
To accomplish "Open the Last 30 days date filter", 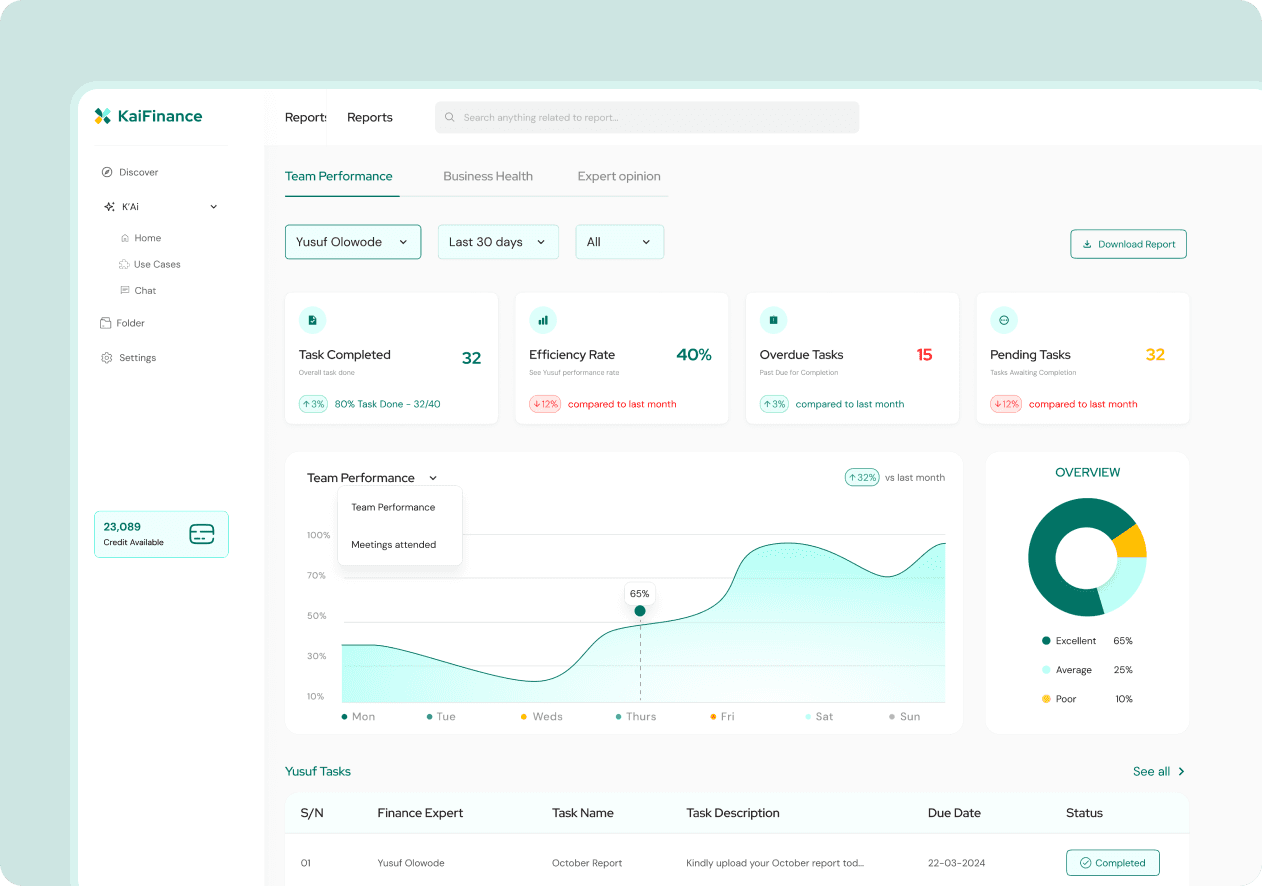I will point(498,241).
